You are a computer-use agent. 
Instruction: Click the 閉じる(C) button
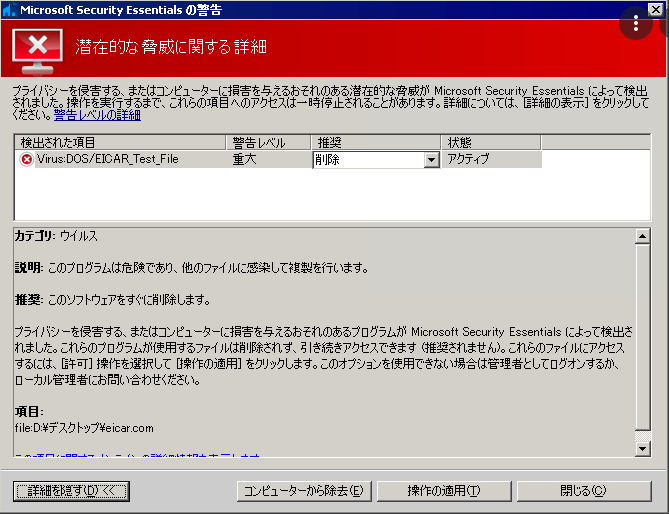(584, 491)
